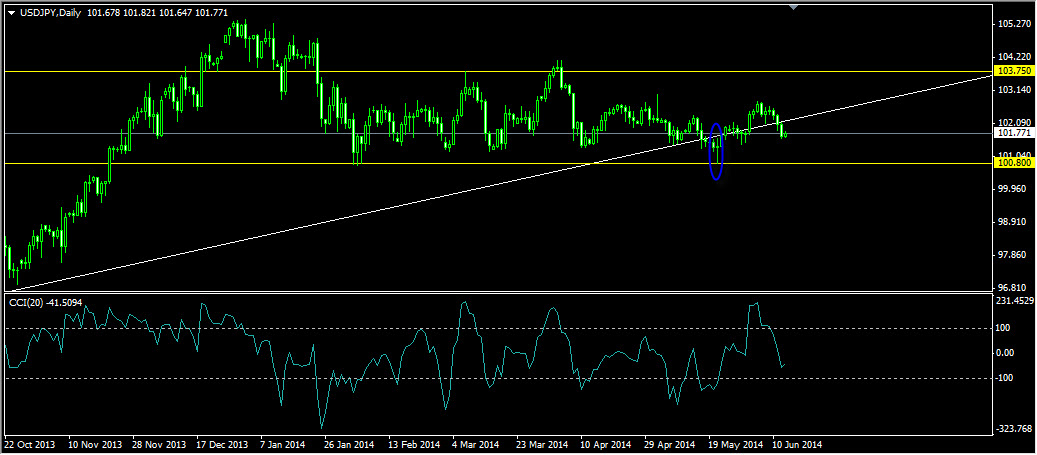The width and height of the screenshot is (1037, 455).
Task: Click the 19 May 2014 date label
Action: tap(735, 444)
